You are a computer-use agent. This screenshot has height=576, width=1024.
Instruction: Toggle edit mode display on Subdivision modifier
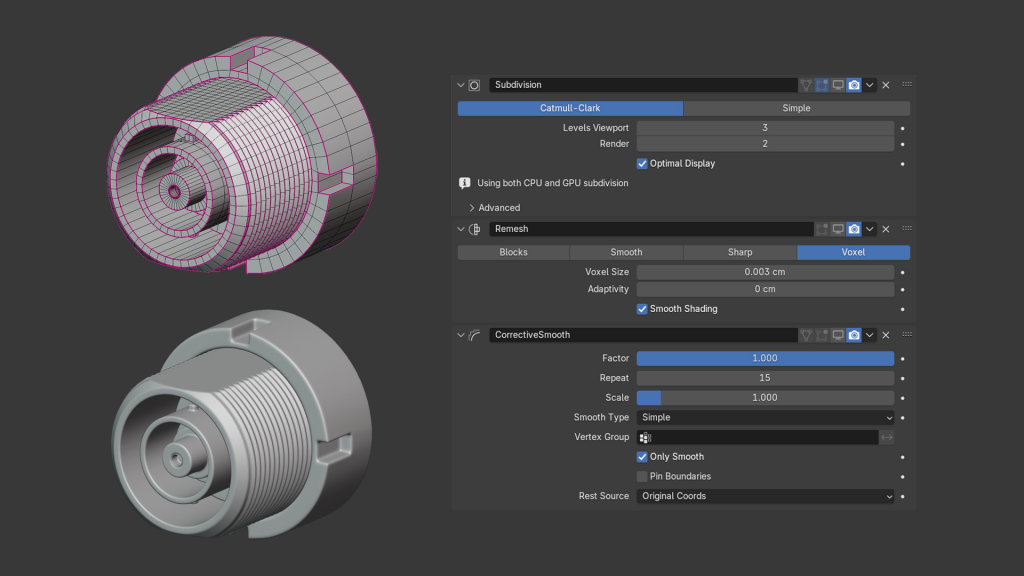coord(822,85)
